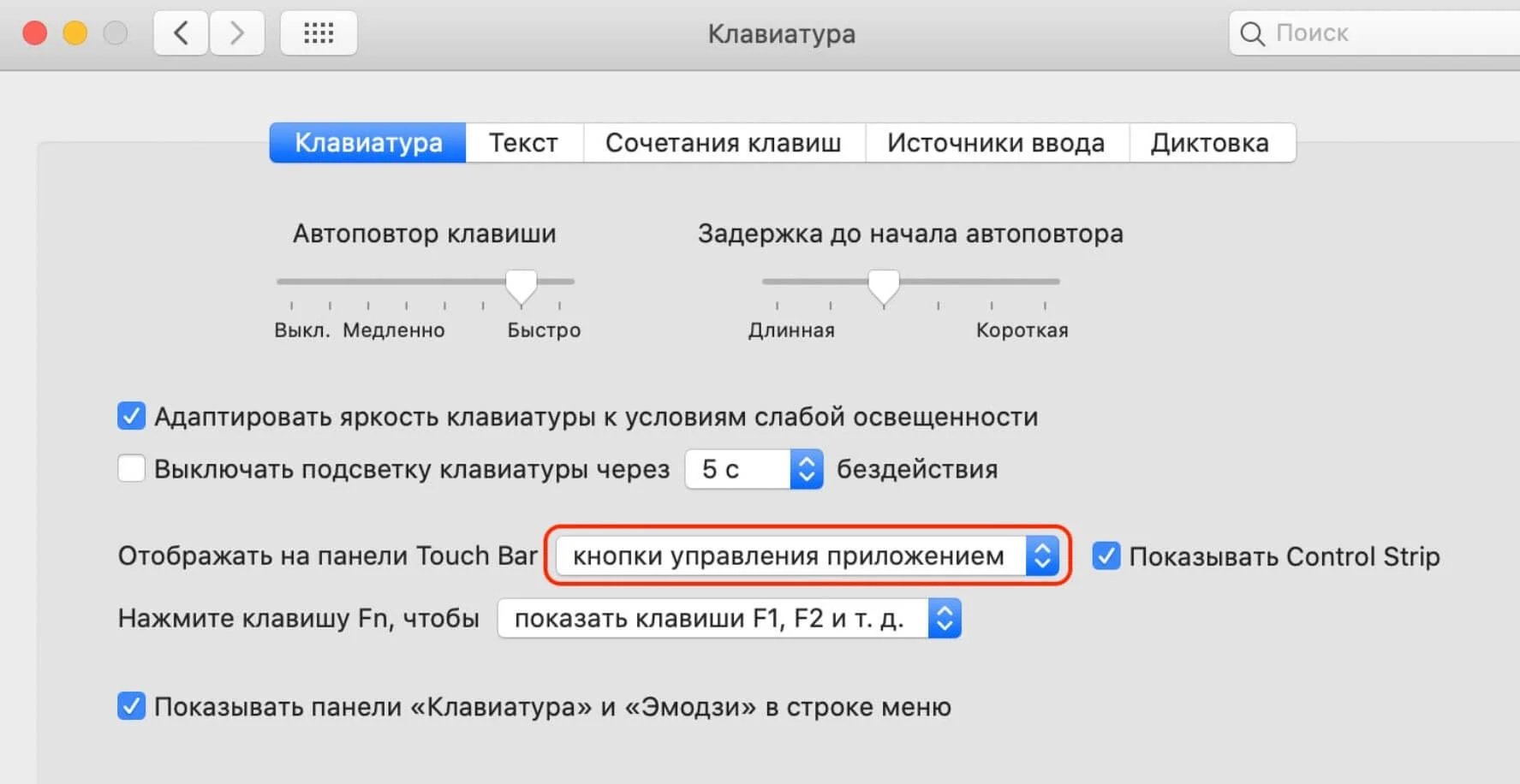Show all preferences with the grid icon
Screen dimensions: 1520x784
point(319,33)
